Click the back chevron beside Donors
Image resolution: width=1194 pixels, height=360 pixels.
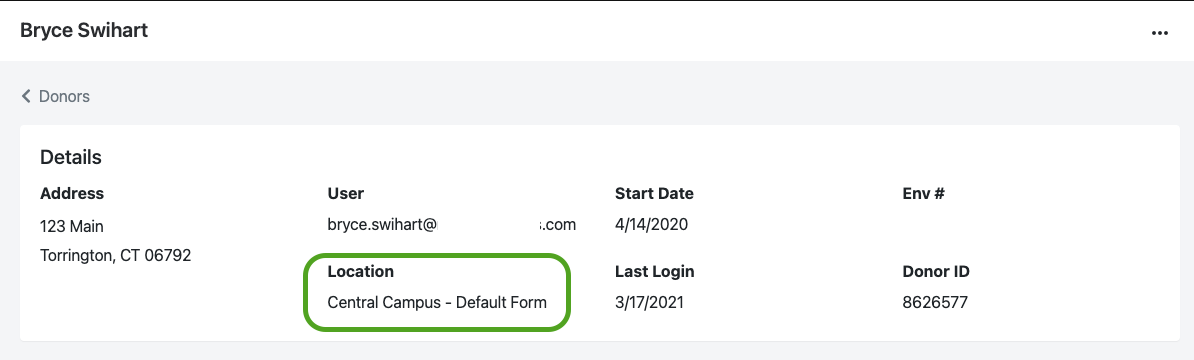(x=26, y=96)
